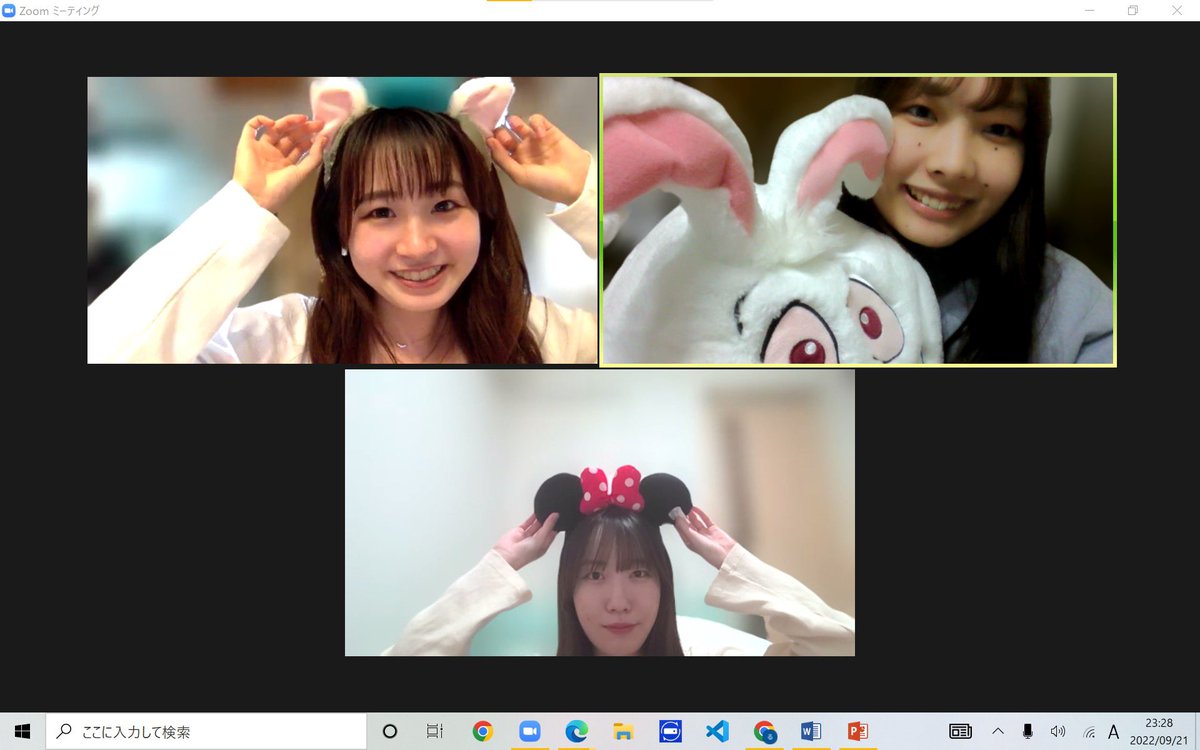Launch Visual Studio Code from the taskbar
1200x750 pixels.
click(717, 731)
